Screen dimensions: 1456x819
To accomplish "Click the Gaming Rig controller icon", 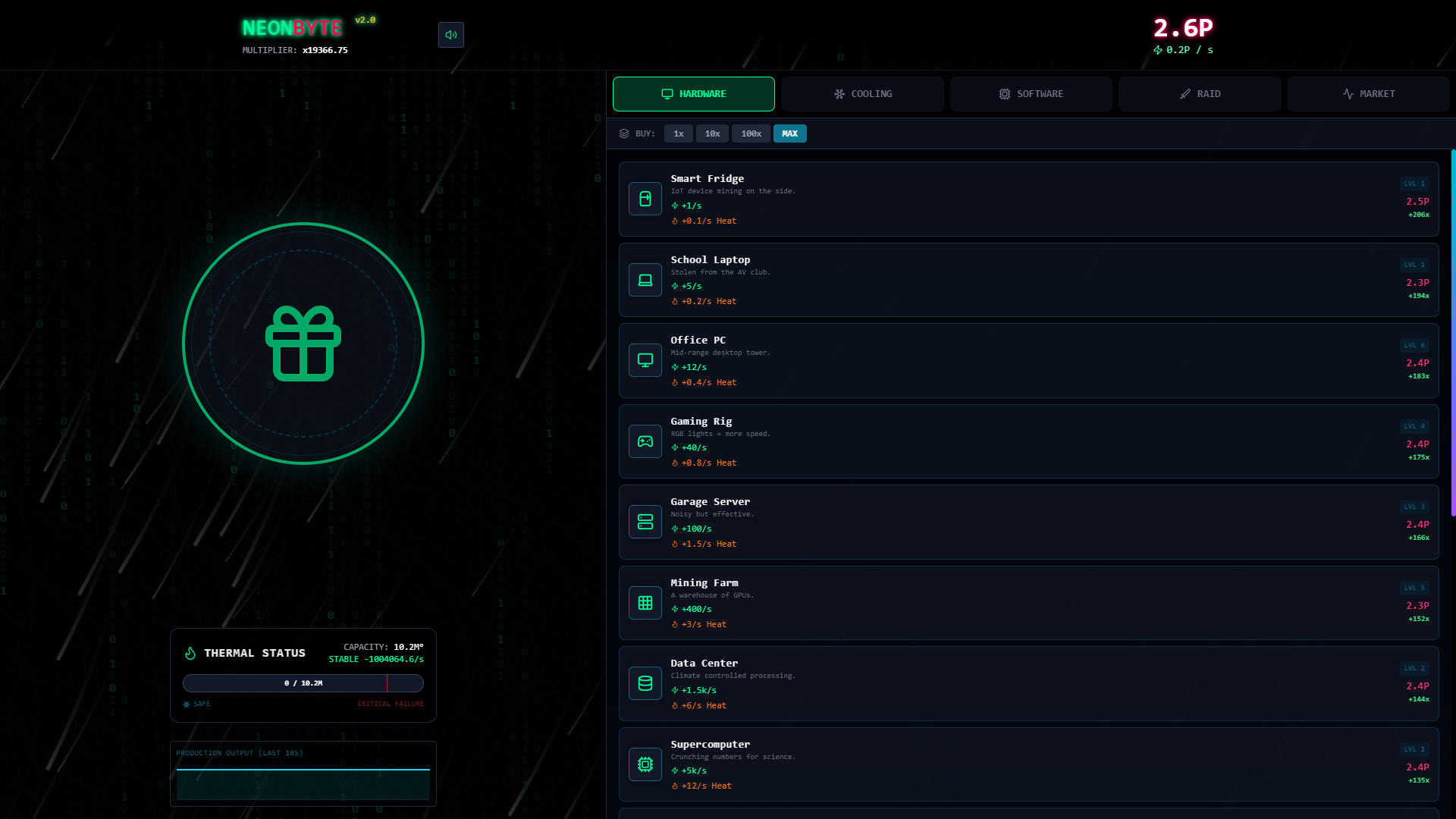I will (645, 441).
